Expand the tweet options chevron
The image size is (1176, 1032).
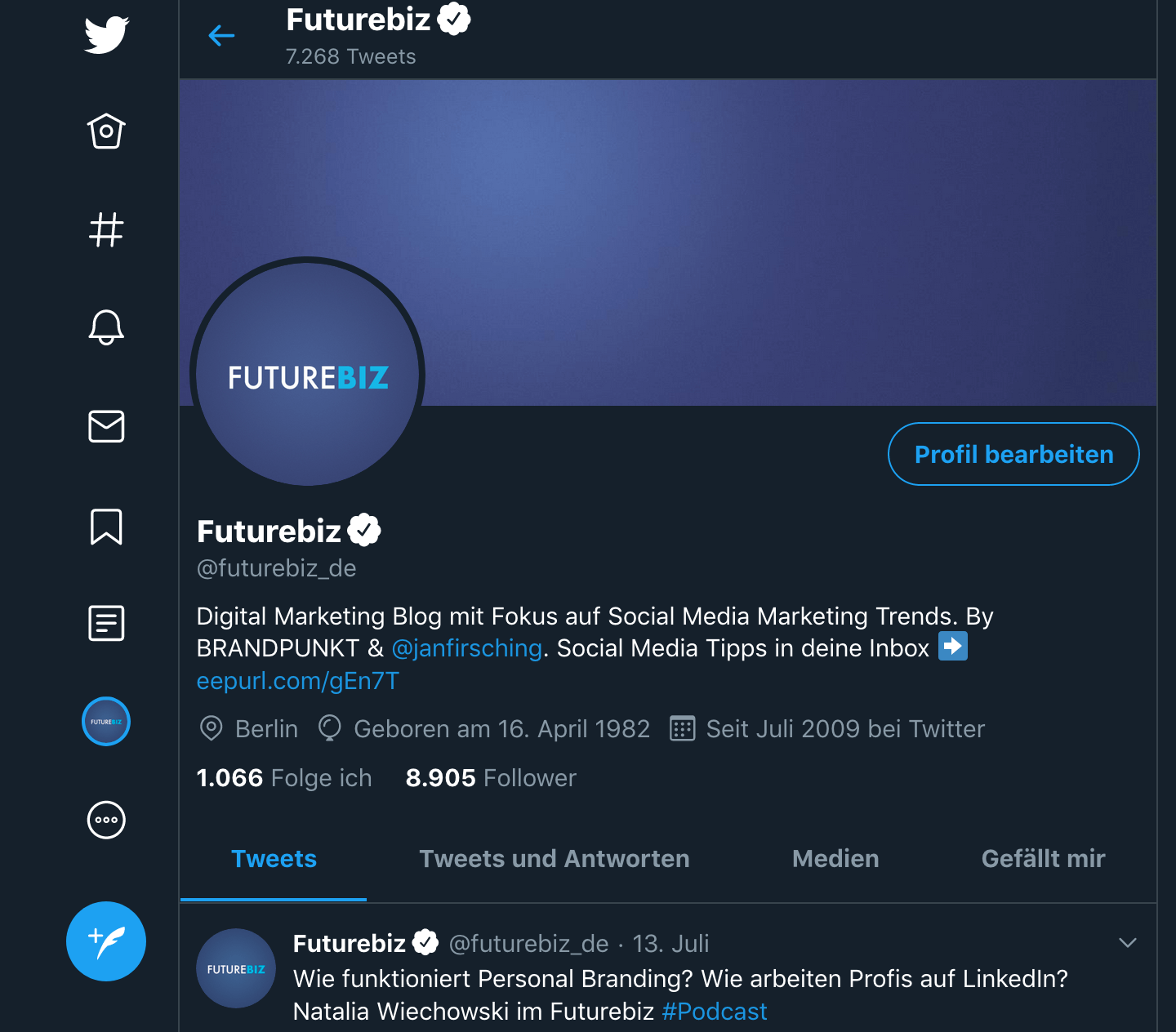click(x=1128, y=943)
